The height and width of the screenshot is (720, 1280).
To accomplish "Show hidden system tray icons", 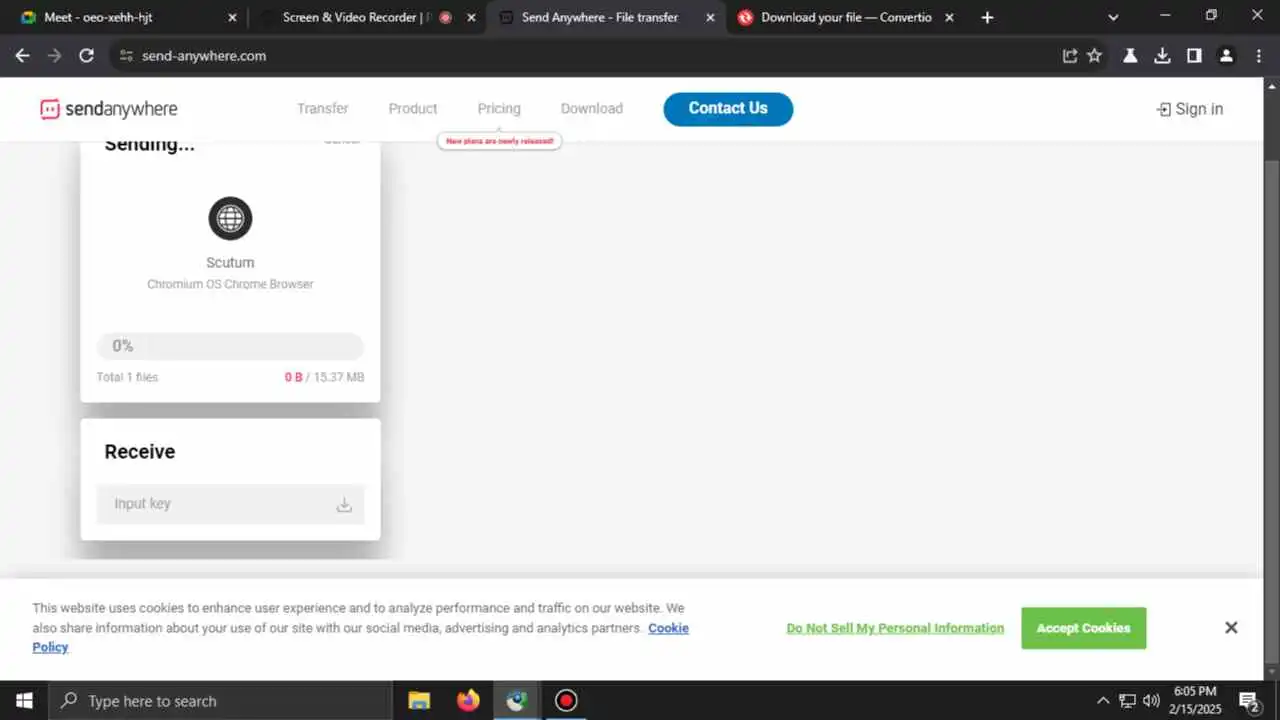I will [x=1103, y=701].
